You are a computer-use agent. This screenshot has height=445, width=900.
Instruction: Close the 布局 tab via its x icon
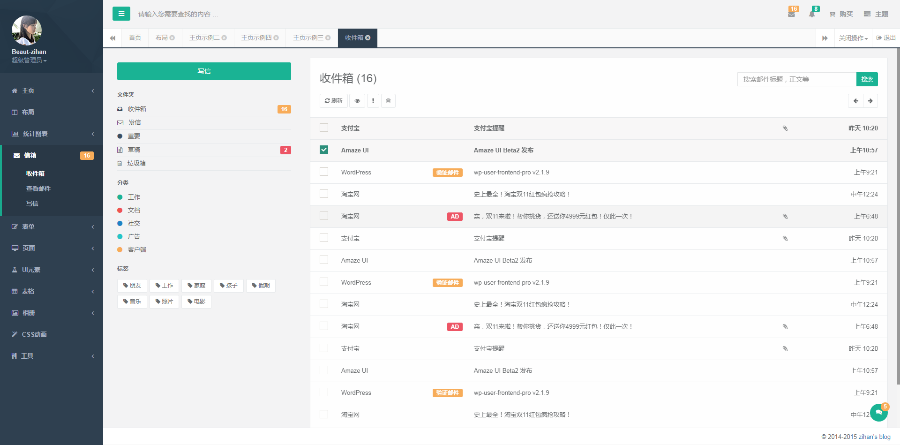pyautogui.click(x=172, y=38)
